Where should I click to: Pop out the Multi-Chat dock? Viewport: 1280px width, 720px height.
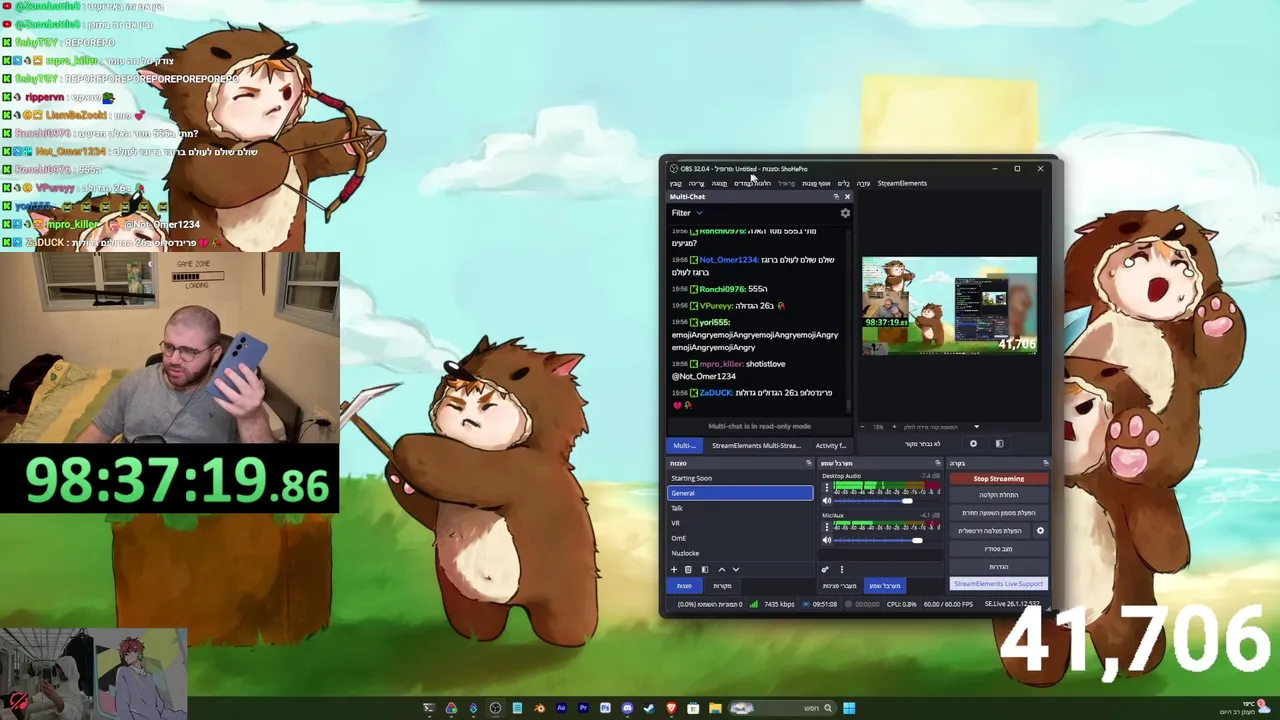click(x=836, y=197)
